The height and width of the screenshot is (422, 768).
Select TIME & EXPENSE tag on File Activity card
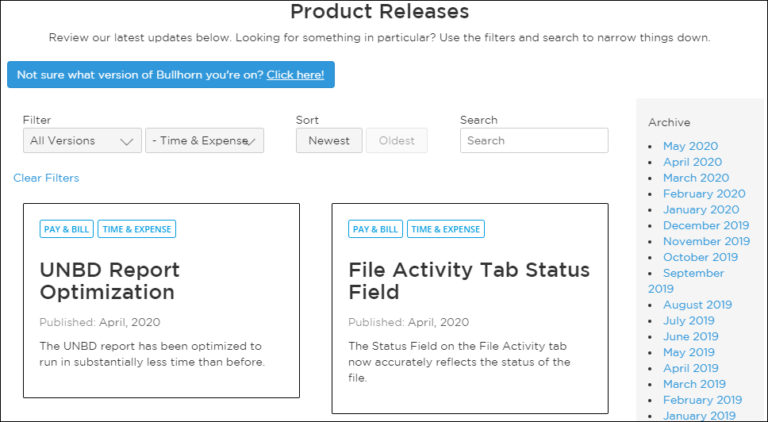pyautogui.click(x=445, y=229)
